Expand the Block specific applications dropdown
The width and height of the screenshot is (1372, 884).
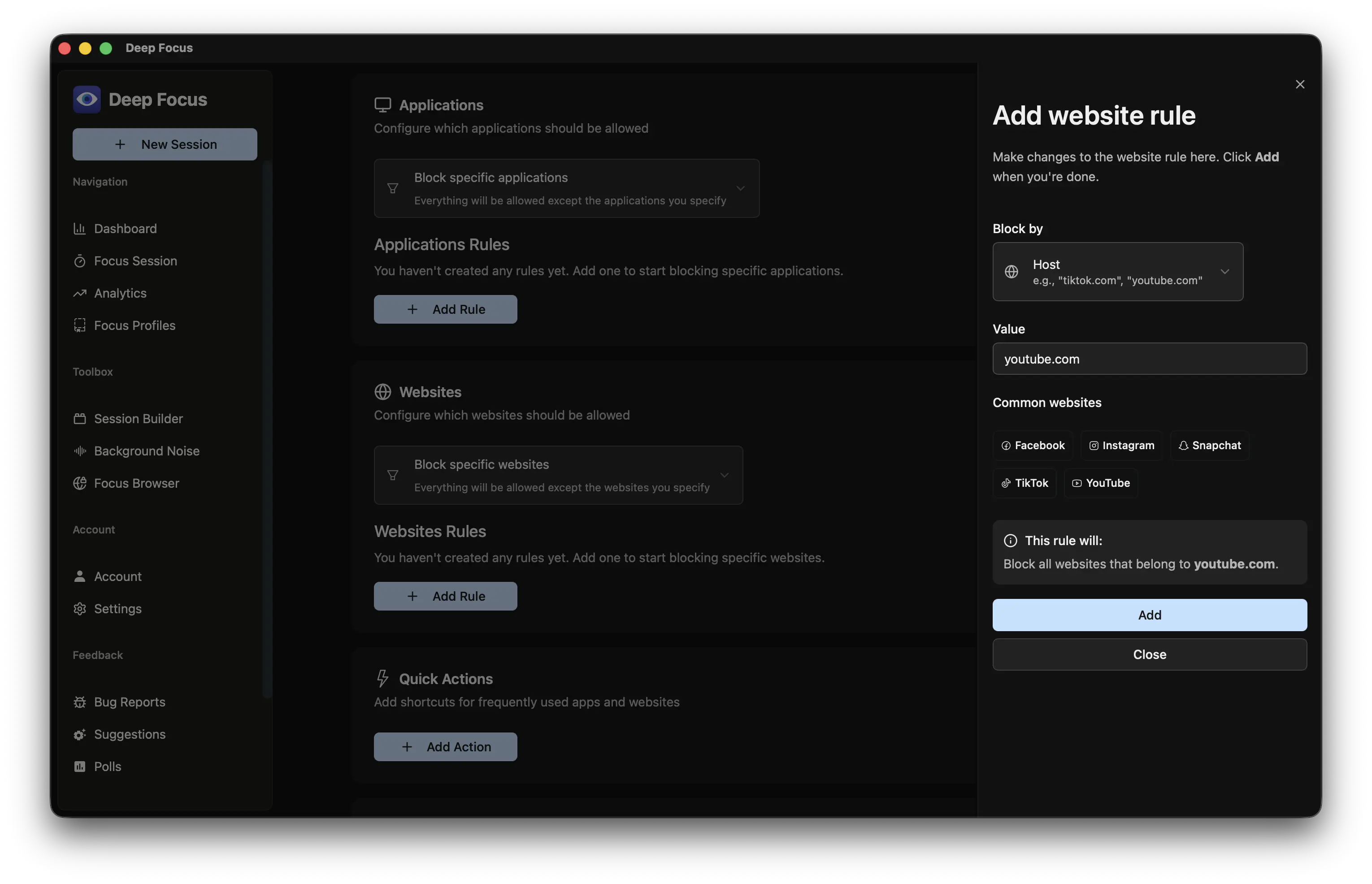[566, 188]
